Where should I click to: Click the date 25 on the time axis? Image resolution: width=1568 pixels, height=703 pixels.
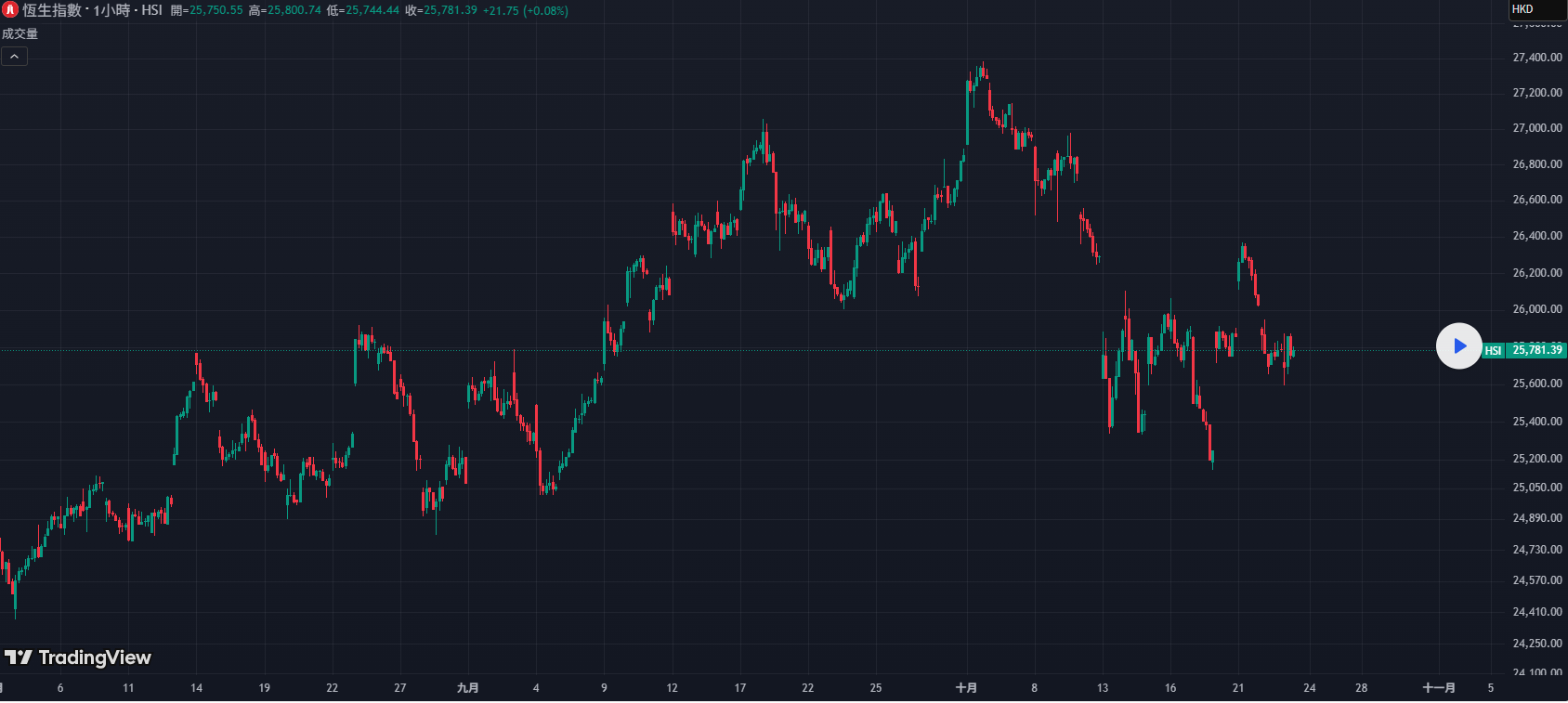point(875,688)
